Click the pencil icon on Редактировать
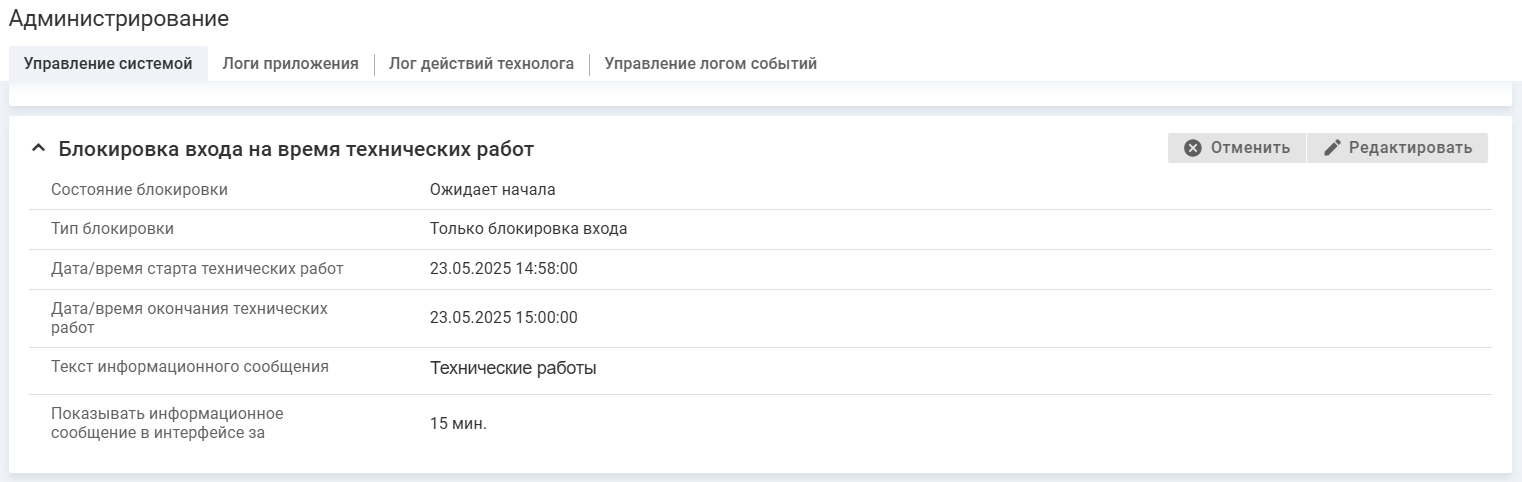 tap(1331, 148)
